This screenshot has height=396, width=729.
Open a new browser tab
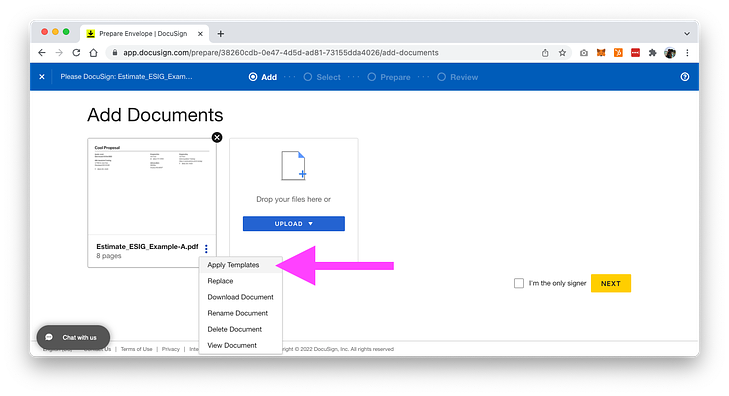[x=221, y=33]
